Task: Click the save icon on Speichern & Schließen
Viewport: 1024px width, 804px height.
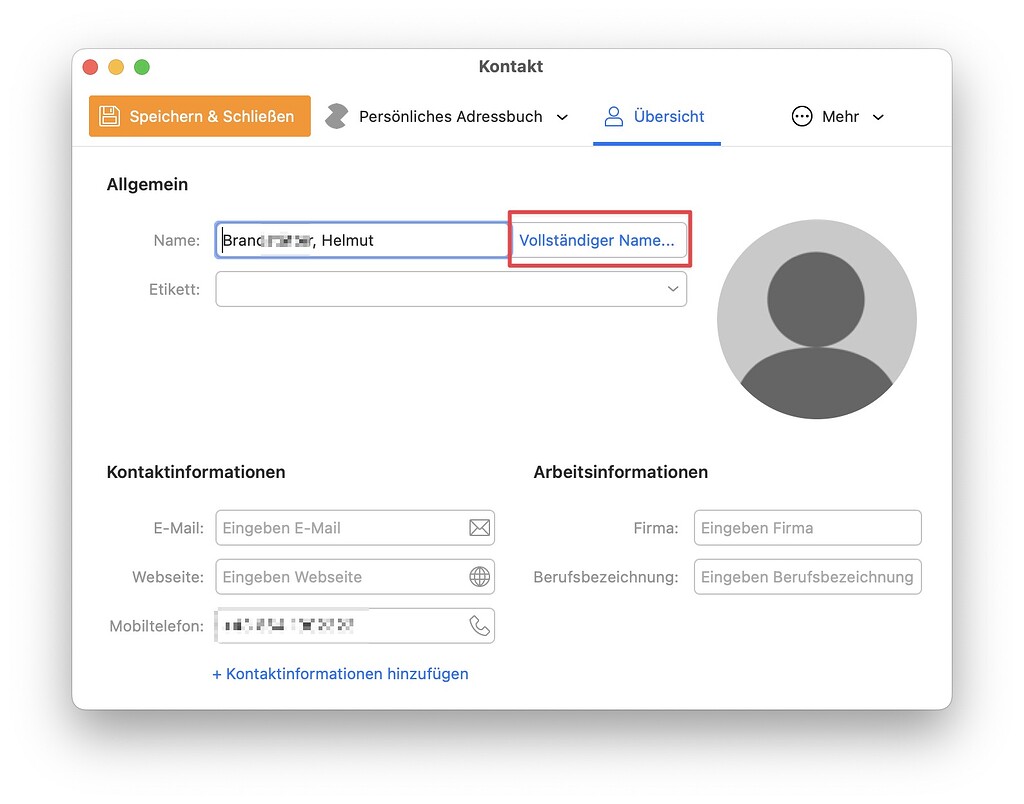Action: tap(110, 116)
